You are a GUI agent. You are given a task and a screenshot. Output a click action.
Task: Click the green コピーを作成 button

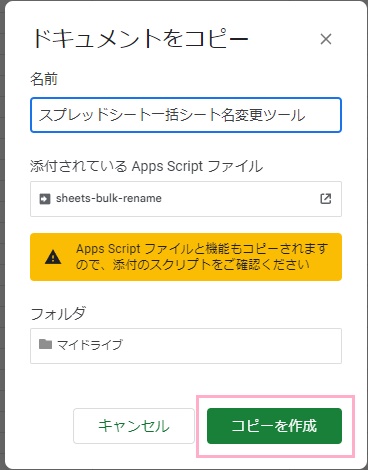click(x=274, y=426)
